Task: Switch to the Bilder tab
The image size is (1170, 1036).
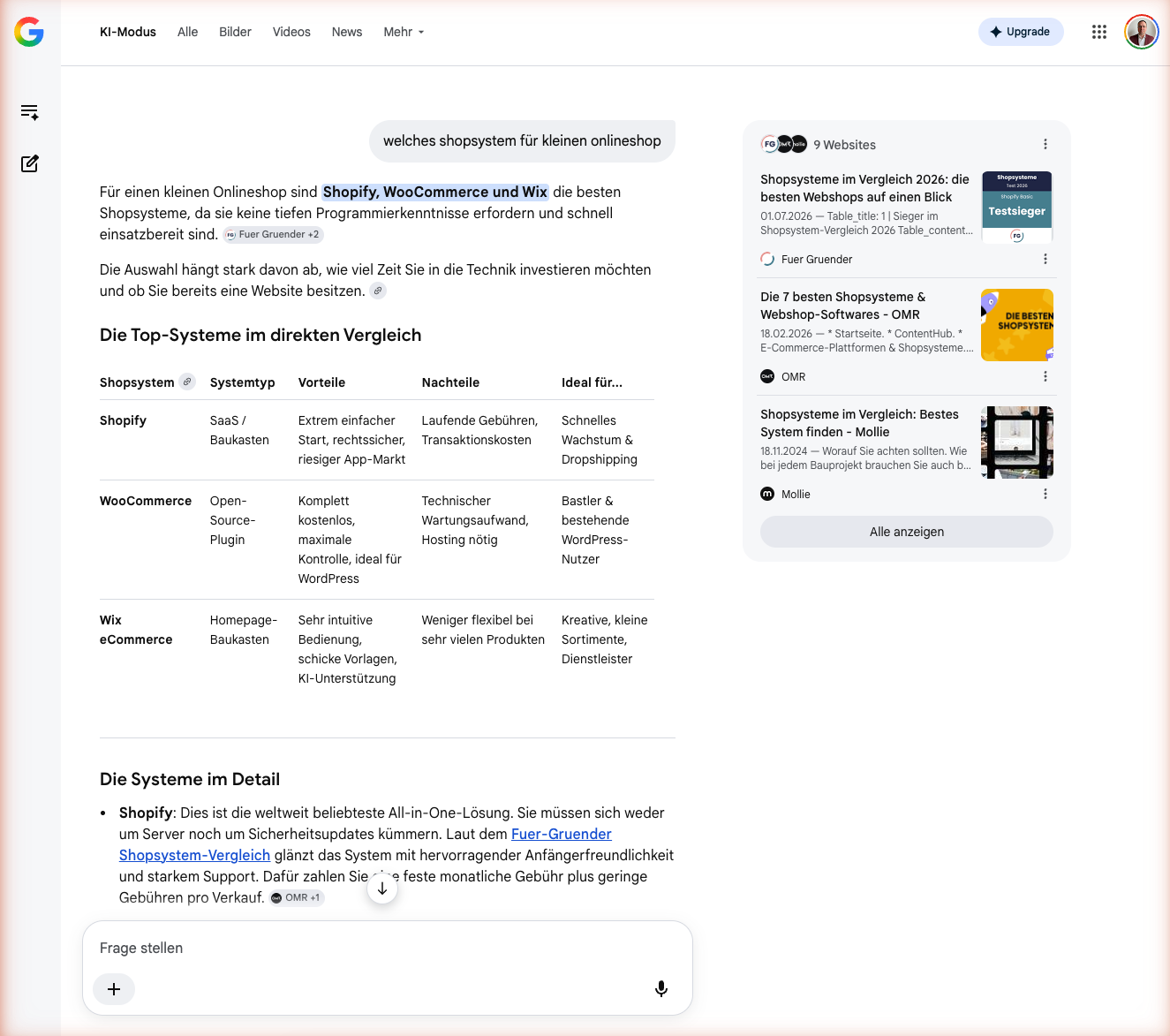Action: point(235,32)
